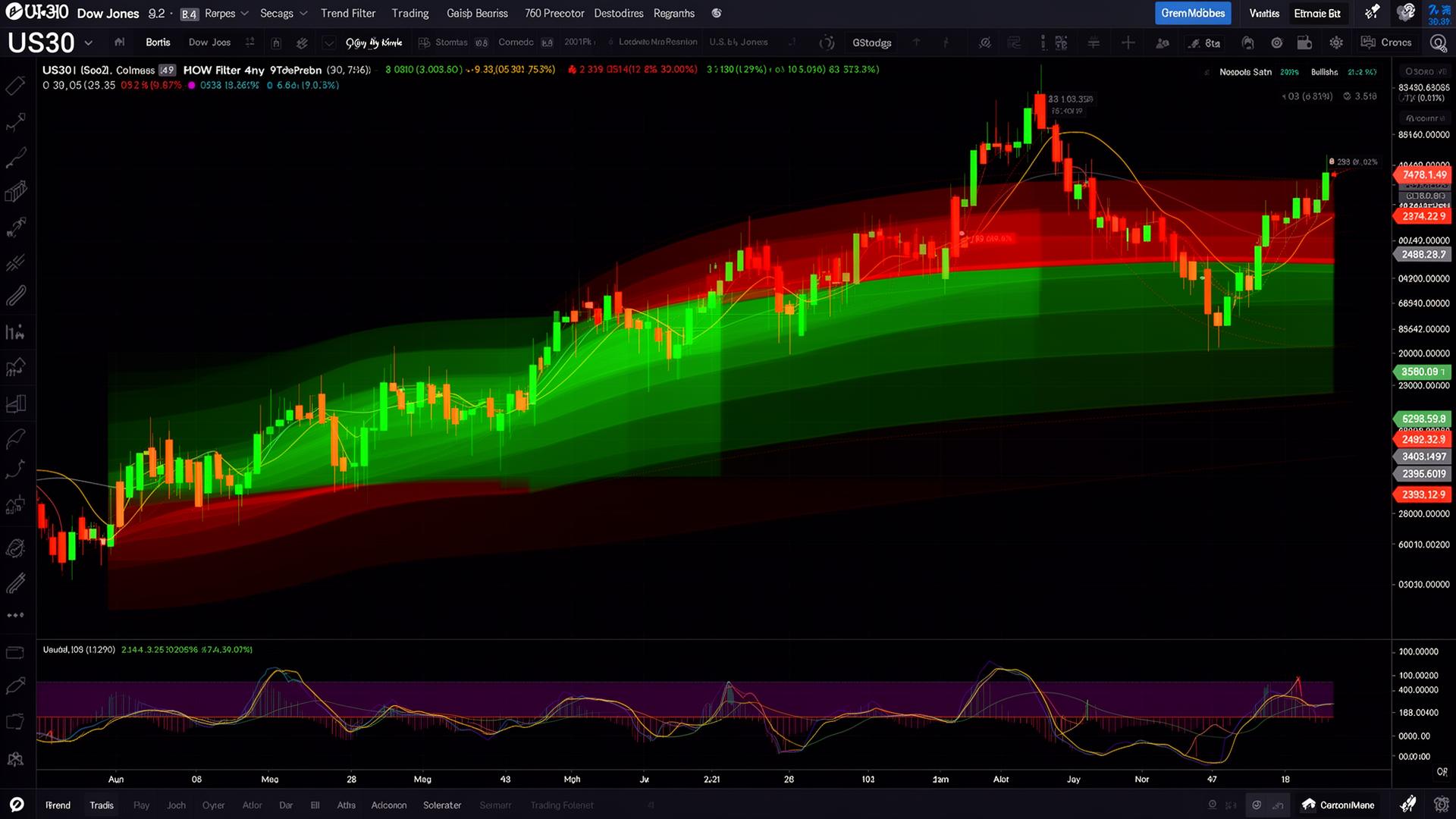
Task: Toggle the cyan dot indicator in legend
Action: (x=270, y=86)
